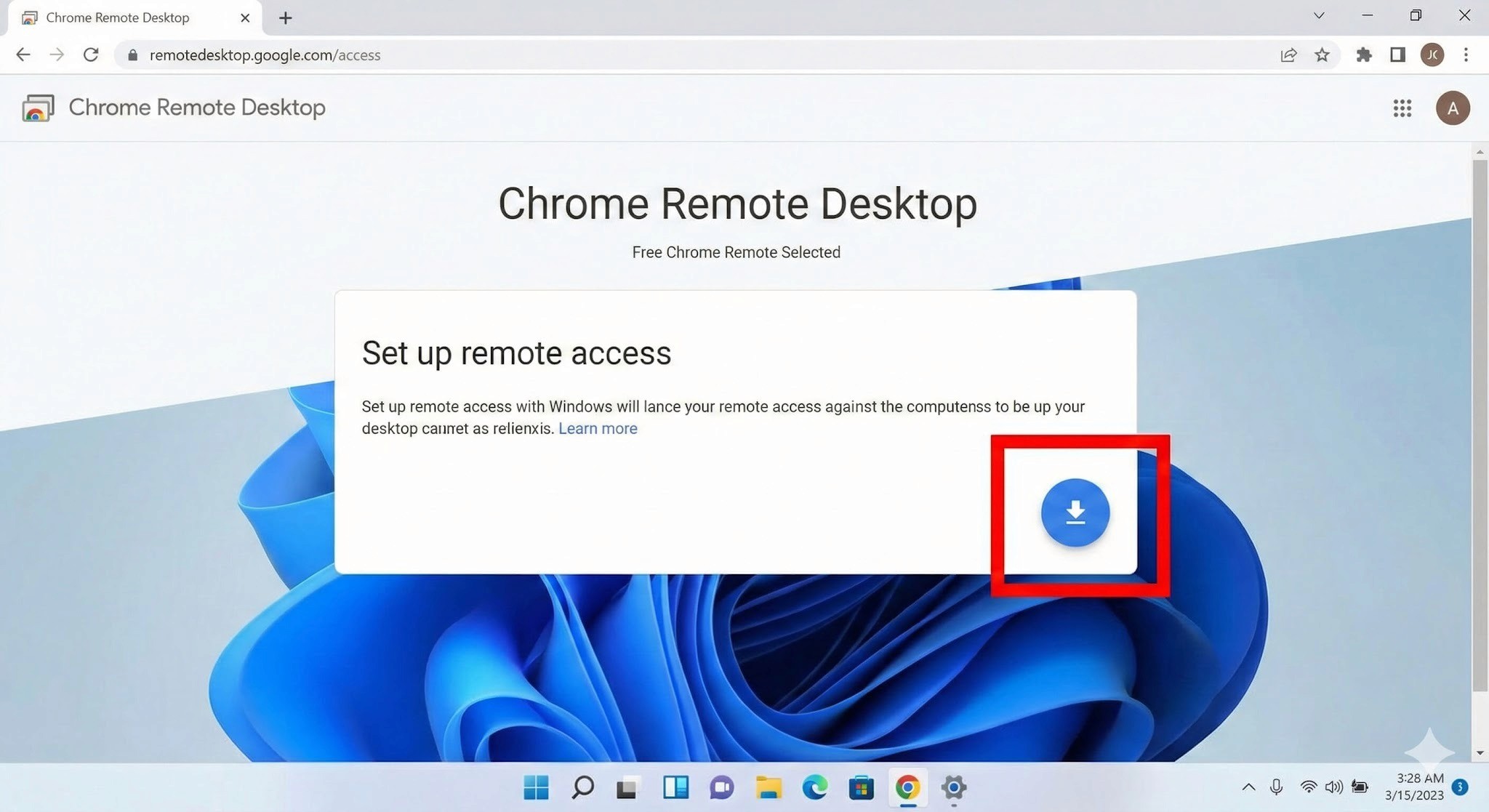Open the Extensions puzzle icon
Viewport: 1489px width, 812px height.
[1363, 55]
